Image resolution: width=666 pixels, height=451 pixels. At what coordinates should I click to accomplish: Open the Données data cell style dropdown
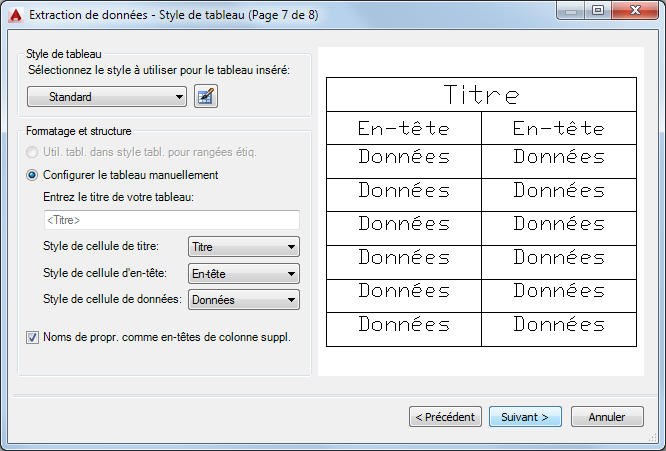(x=244, y=299)
